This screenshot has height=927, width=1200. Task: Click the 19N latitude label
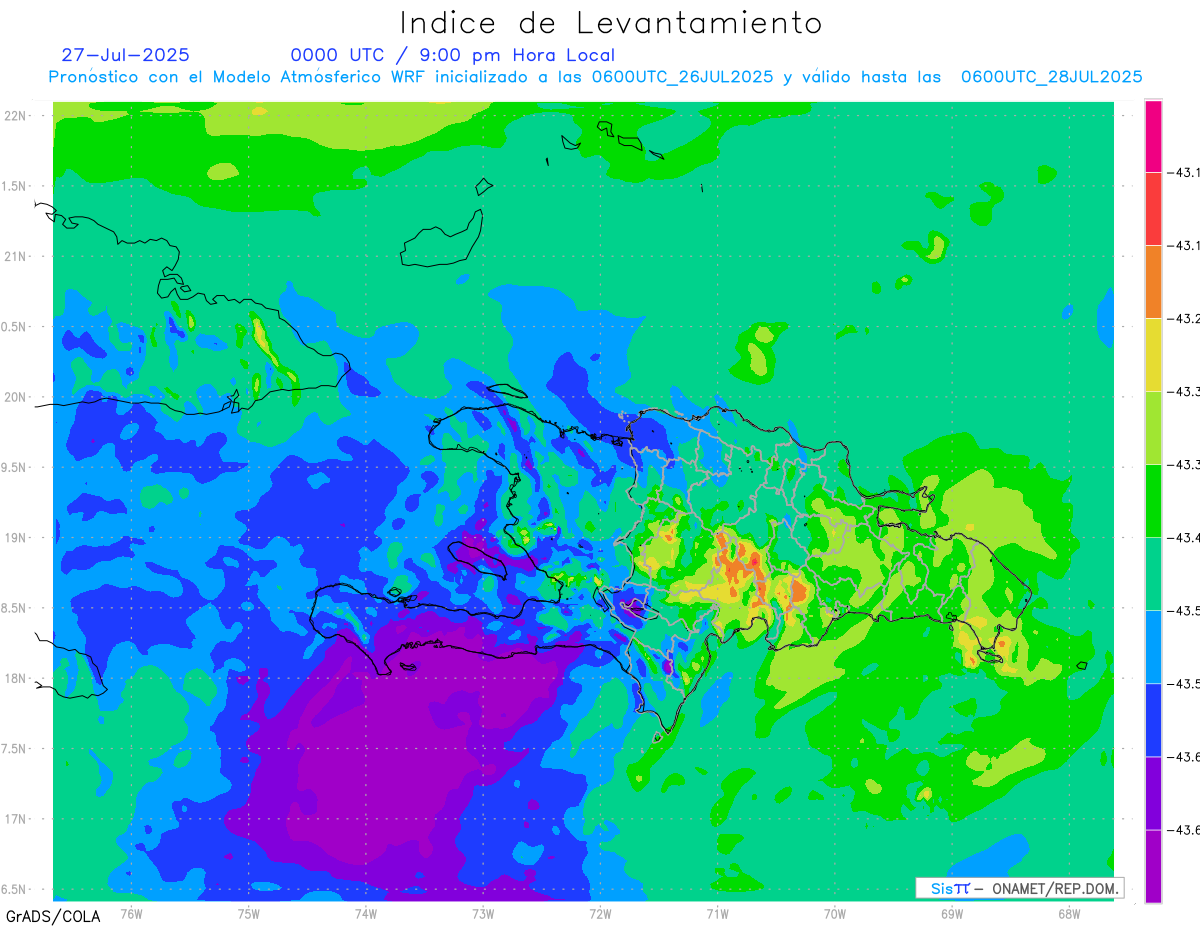pyautogui.click(x=16, y=538)
